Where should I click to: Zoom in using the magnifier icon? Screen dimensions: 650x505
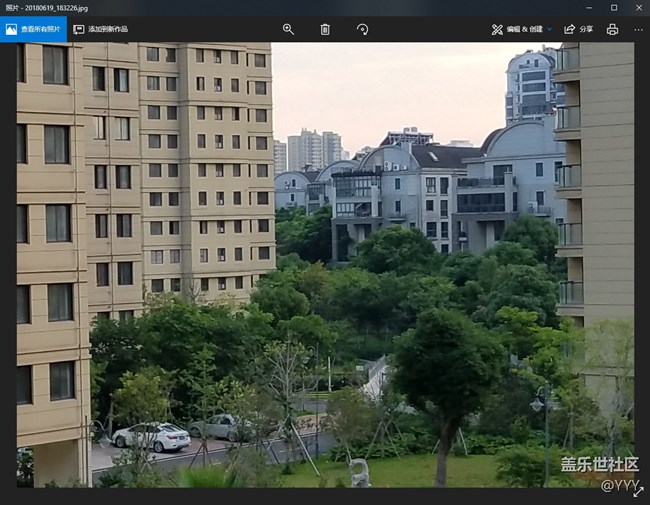pyautogui.click(x=288, y=29)
